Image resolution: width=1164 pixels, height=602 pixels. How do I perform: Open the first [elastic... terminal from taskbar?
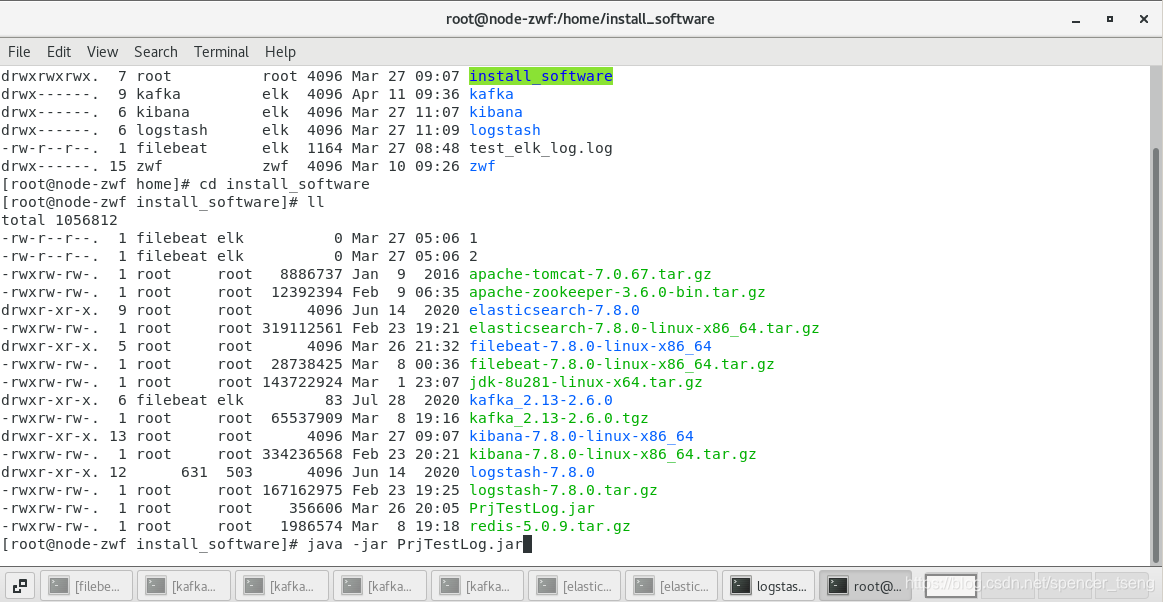click(x=574, y=585)
